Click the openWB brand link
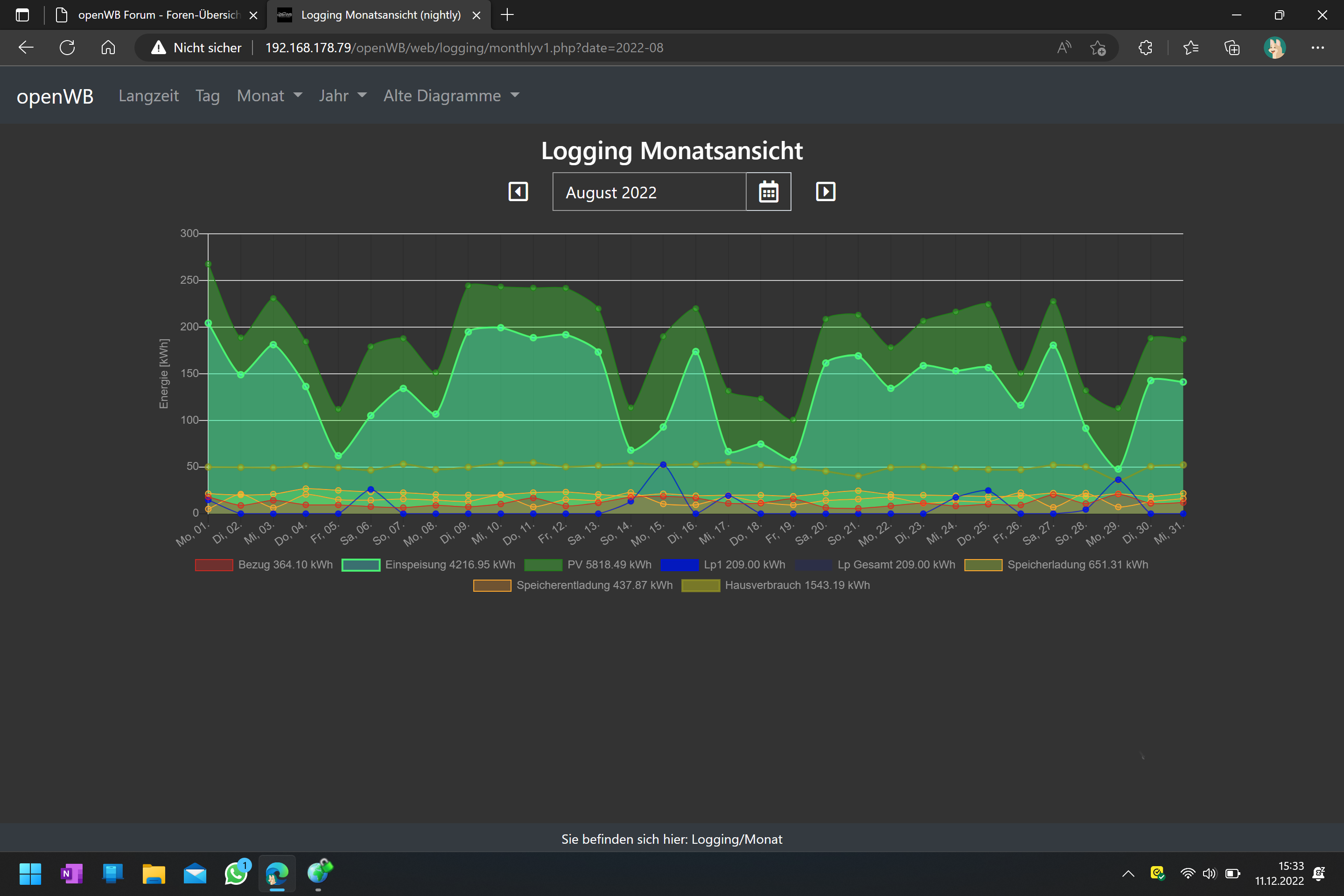 [x=55, y=96]
